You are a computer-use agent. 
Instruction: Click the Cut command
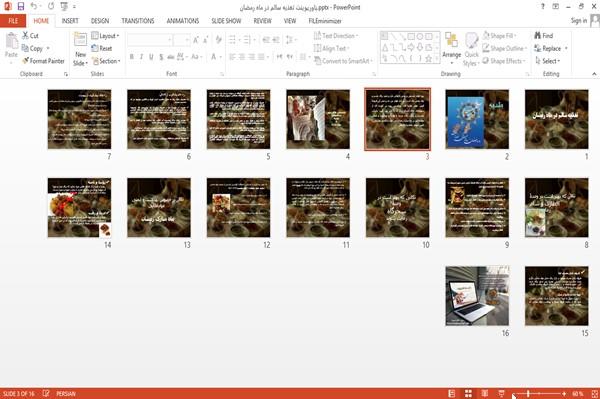click(x=30, y=36)
